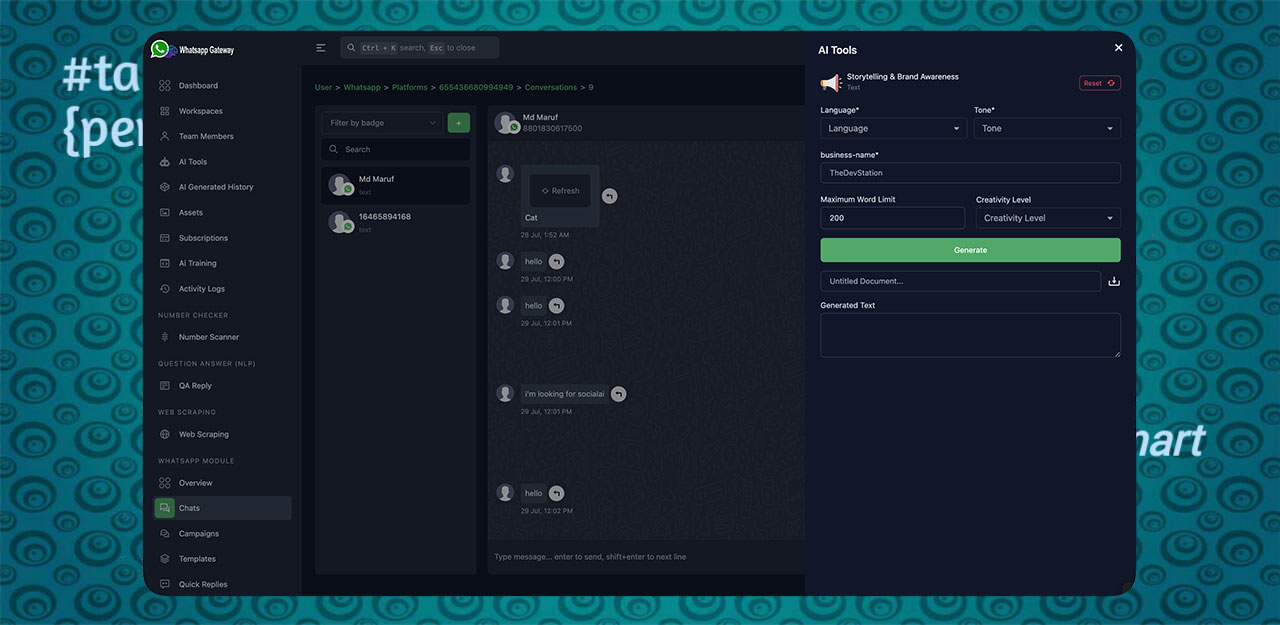Select Number Scanner in the sidebar
Viewport: 1280px width, 625px height.
point(208,338)
